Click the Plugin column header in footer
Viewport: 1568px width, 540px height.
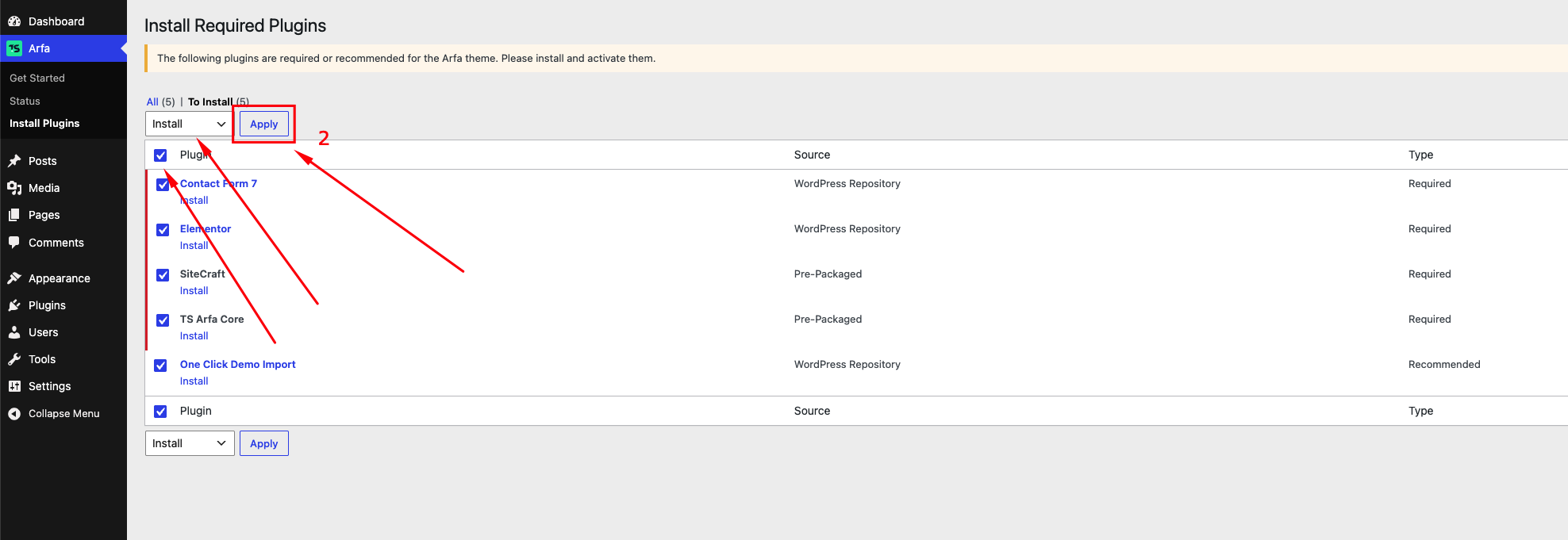point(196,411)
